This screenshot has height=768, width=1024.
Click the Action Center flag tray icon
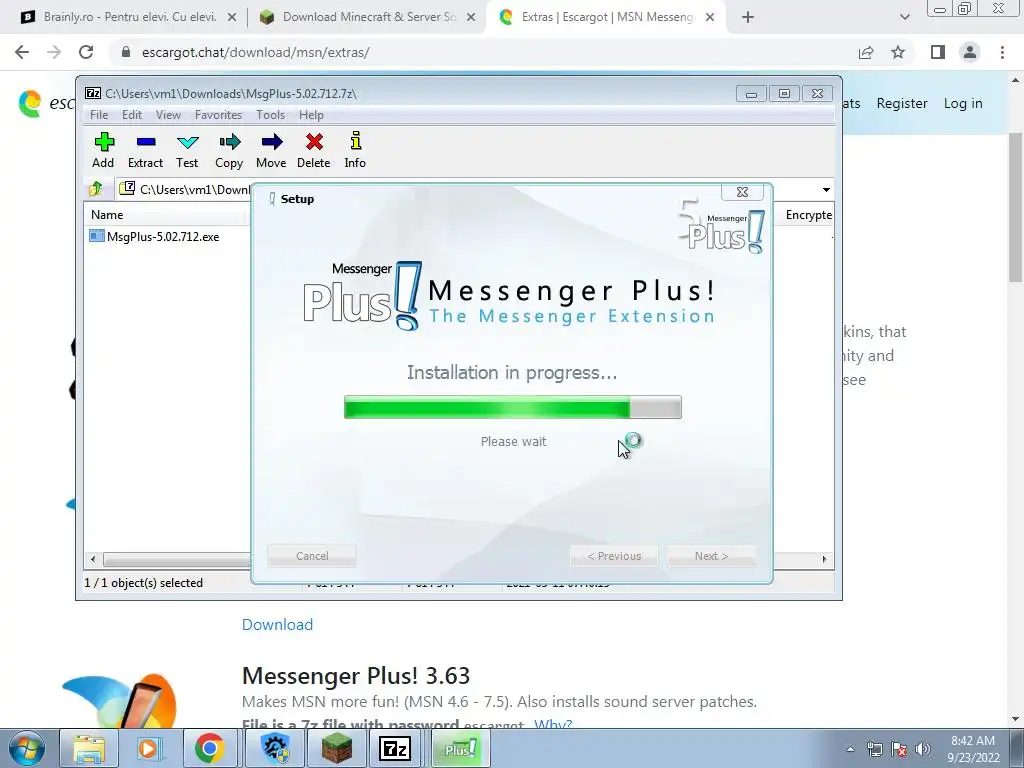(x=899, y=749)
